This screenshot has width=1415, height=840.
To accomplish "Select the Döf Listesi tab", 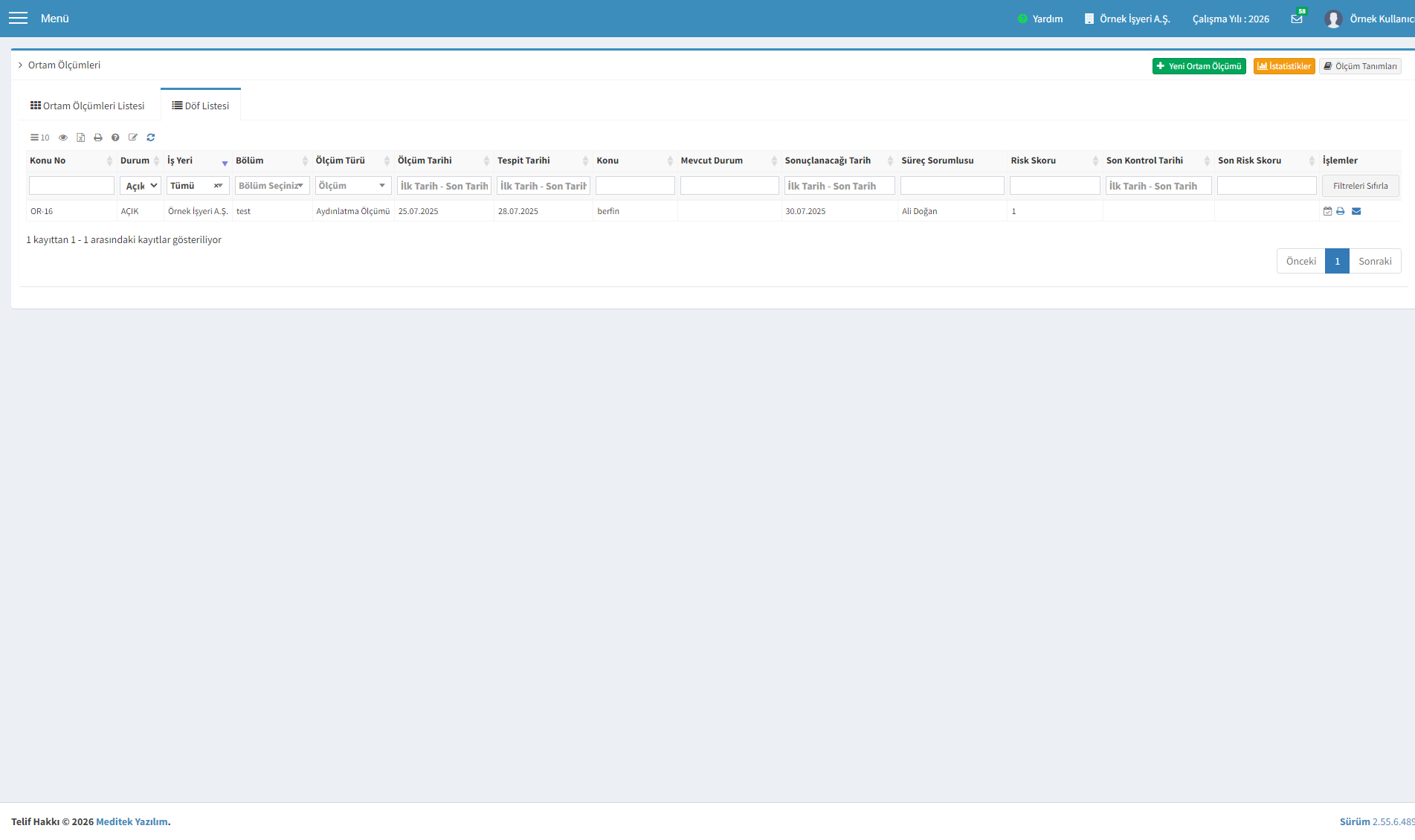I will [201, 106].
